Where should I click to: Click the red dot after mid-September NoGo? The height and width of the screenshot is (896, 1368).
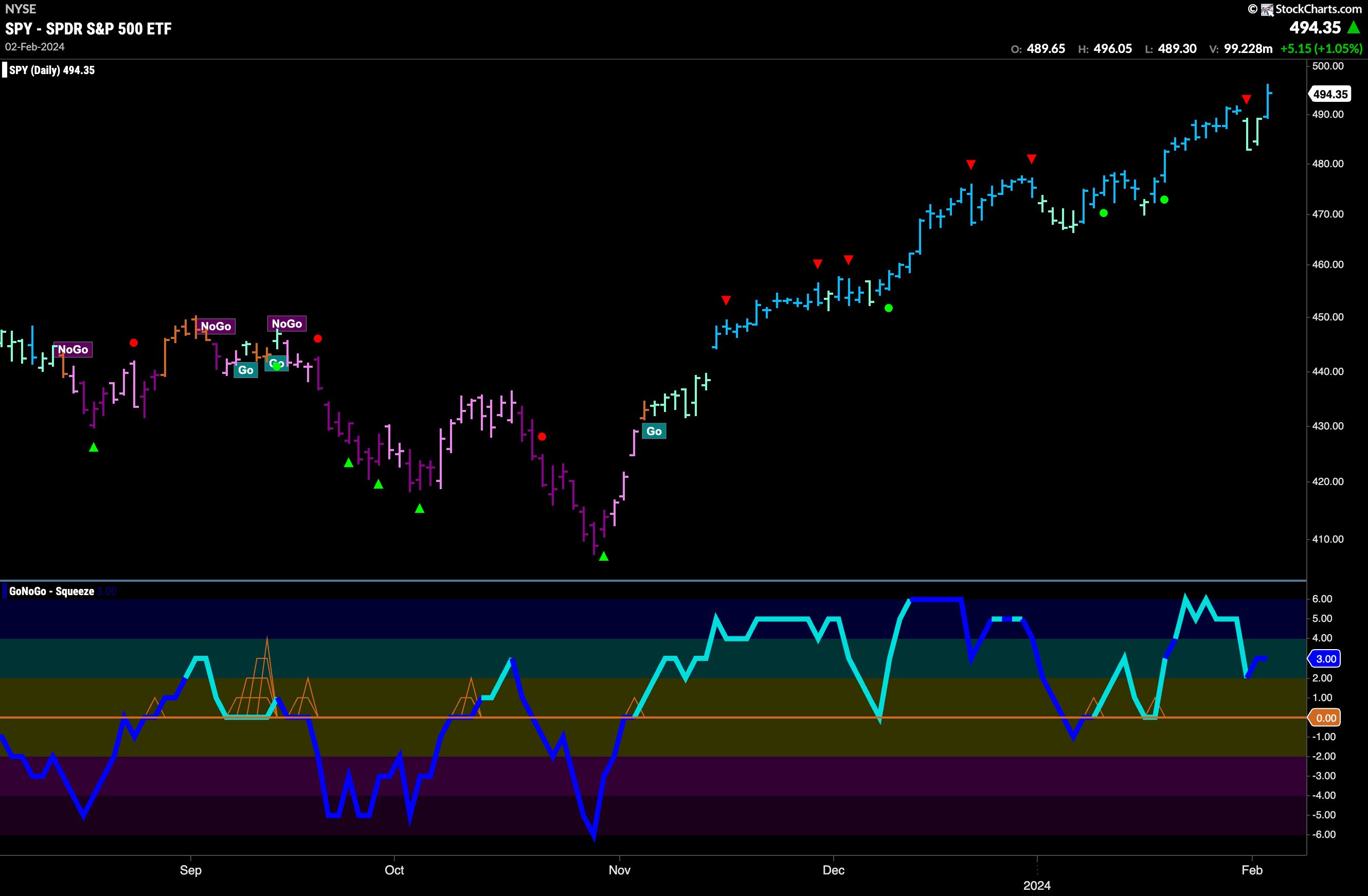click(318, 338)
